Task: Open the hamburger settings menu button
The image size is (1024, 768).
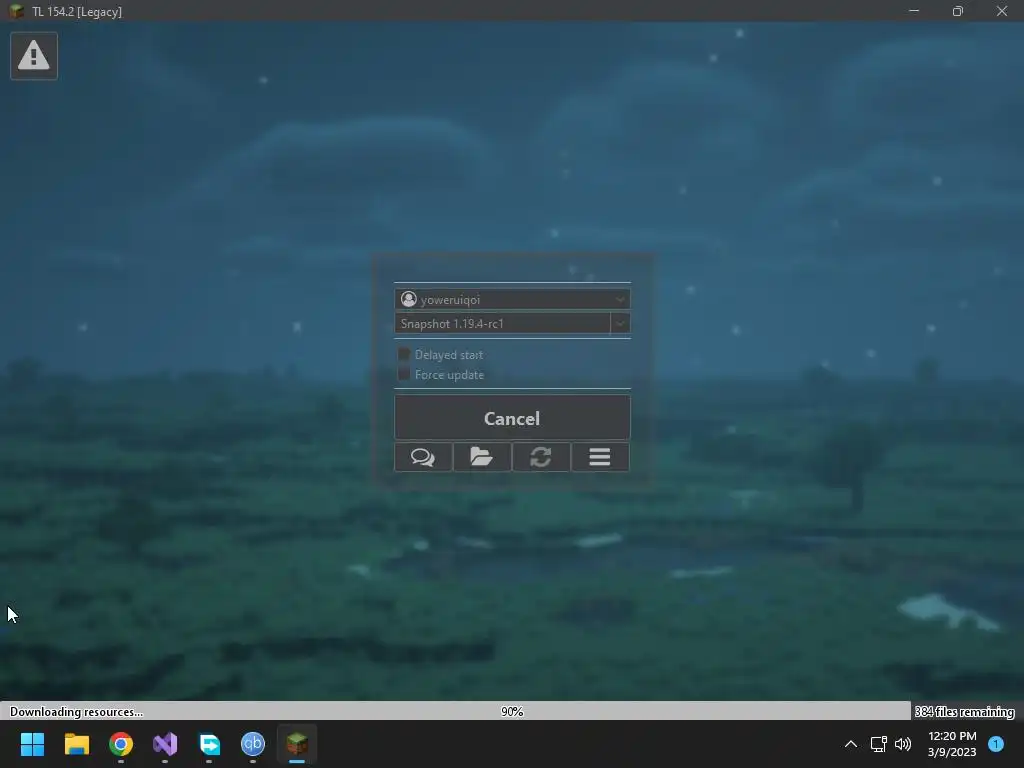Action: click(x=600, y=456)
